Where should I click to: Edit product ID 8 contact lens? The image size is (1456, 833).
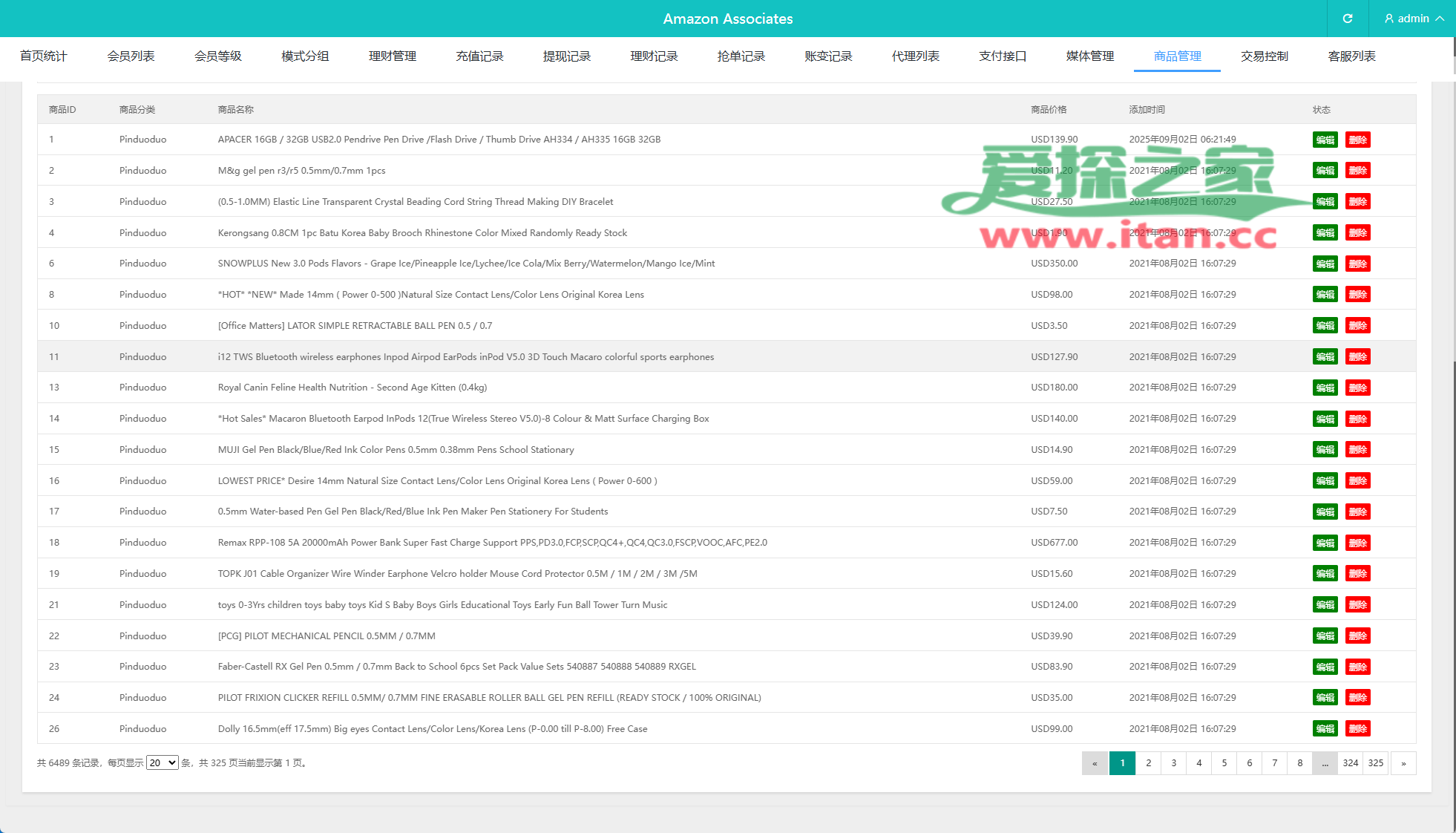coord(1325,295)
